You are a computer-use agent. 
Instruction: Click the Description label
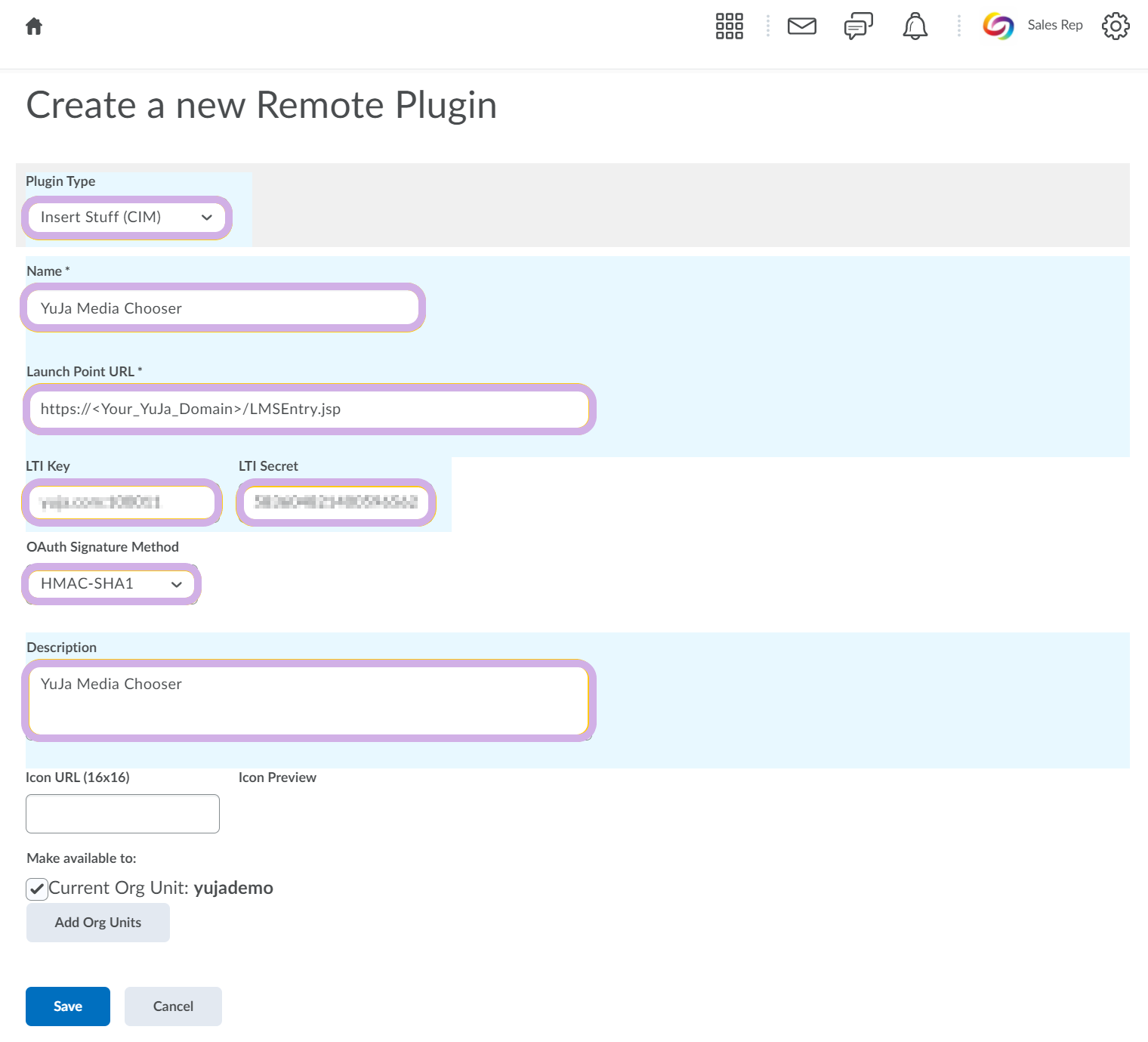pos(62,648)
